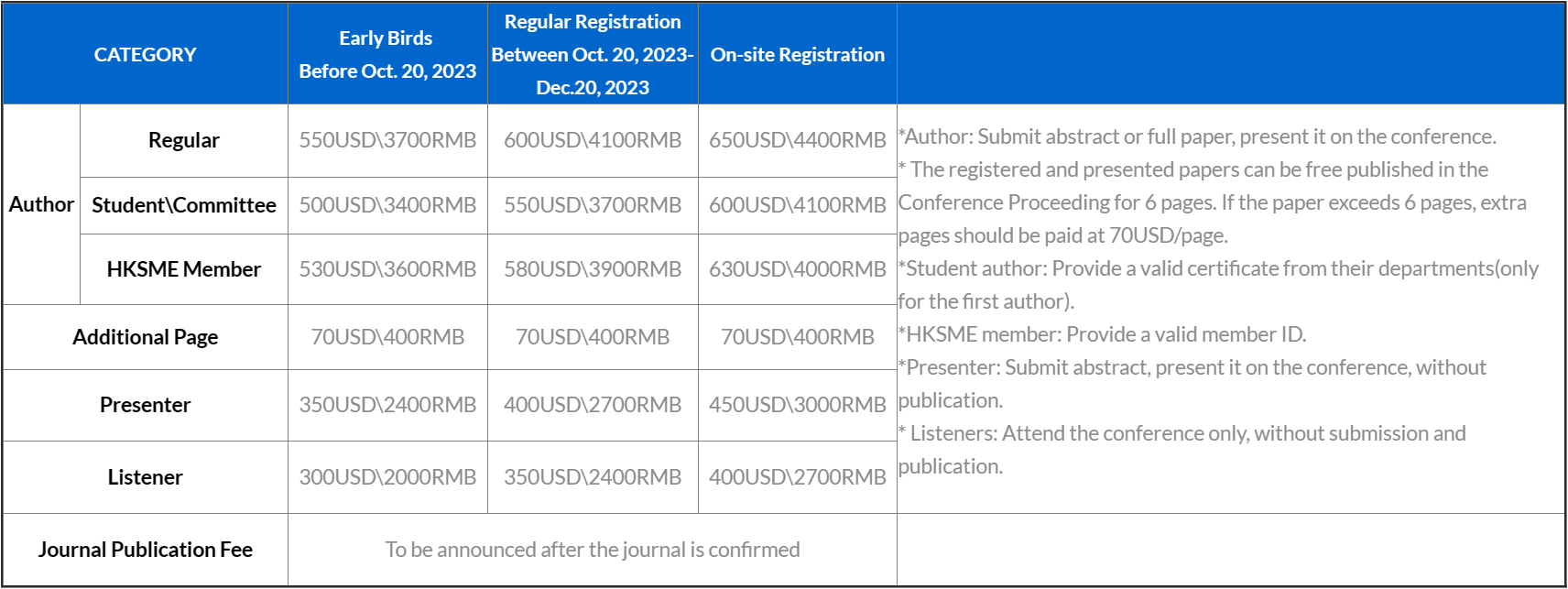Screen dimensions: 1568x589
Task: Click the Author row group label
Action: coord(41,204)
